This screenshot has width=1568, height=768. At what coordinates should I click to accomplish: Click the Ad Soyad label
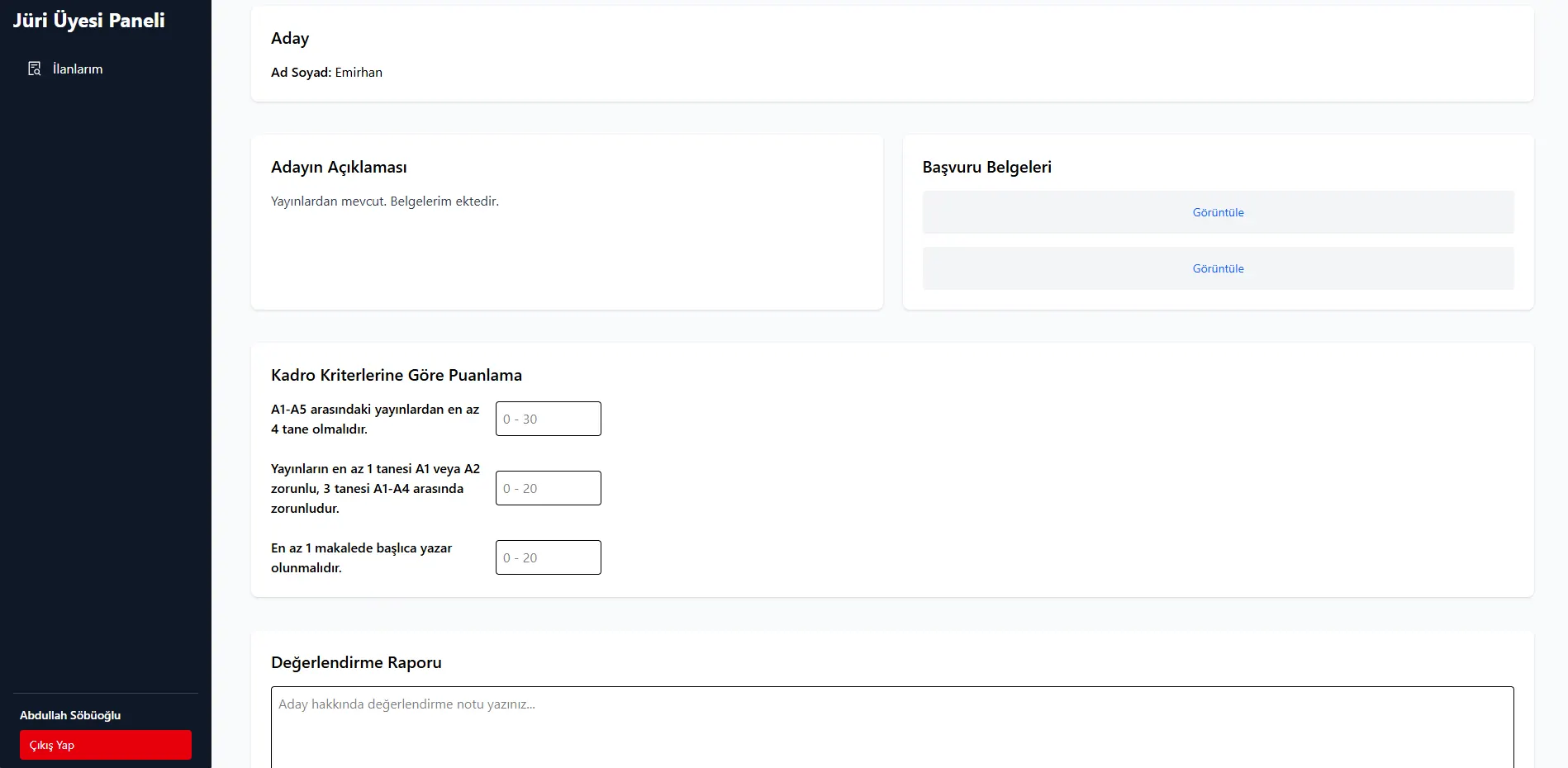pyautogui.click(x=301, y=72)
